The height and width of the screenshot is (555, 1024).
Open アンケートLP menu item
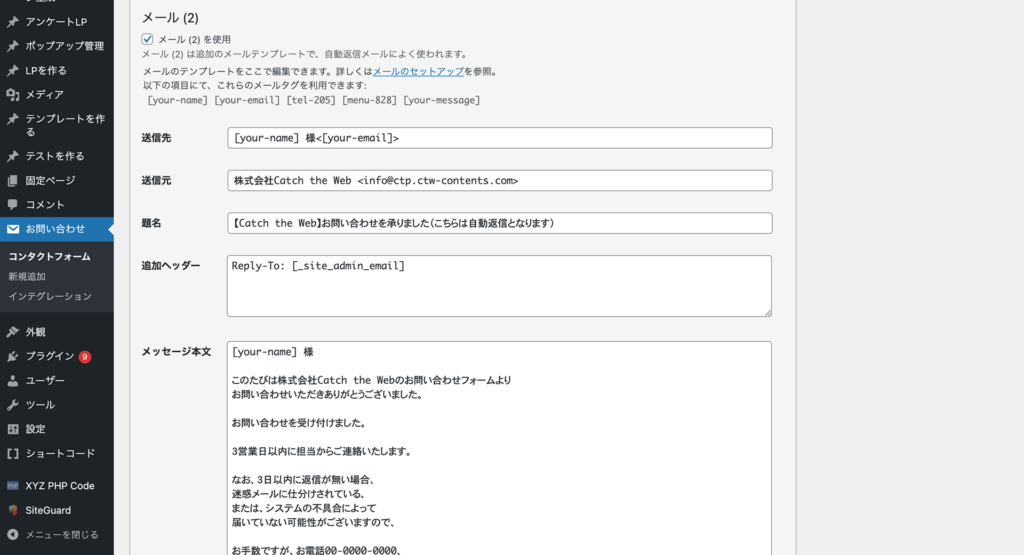tap(57, 22)
